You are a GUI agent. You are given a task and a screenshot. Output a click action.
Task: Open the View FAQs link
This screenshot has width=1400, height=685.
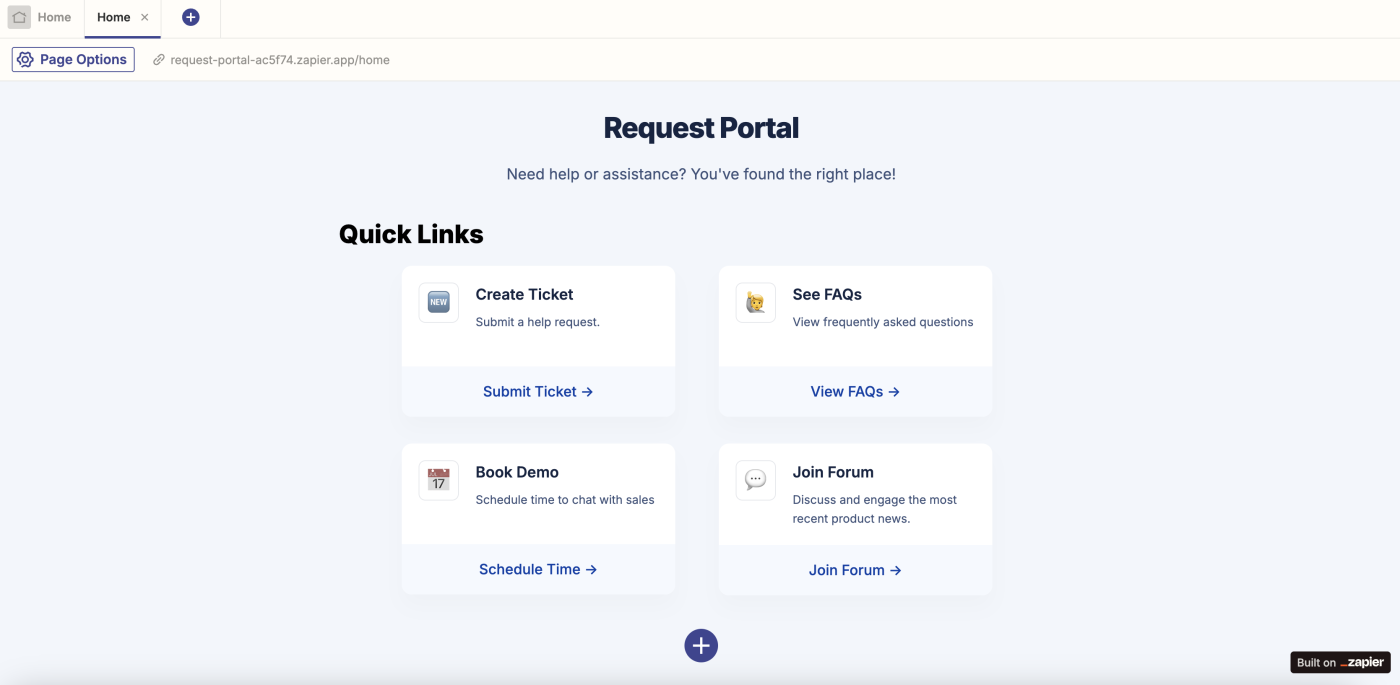855,392
